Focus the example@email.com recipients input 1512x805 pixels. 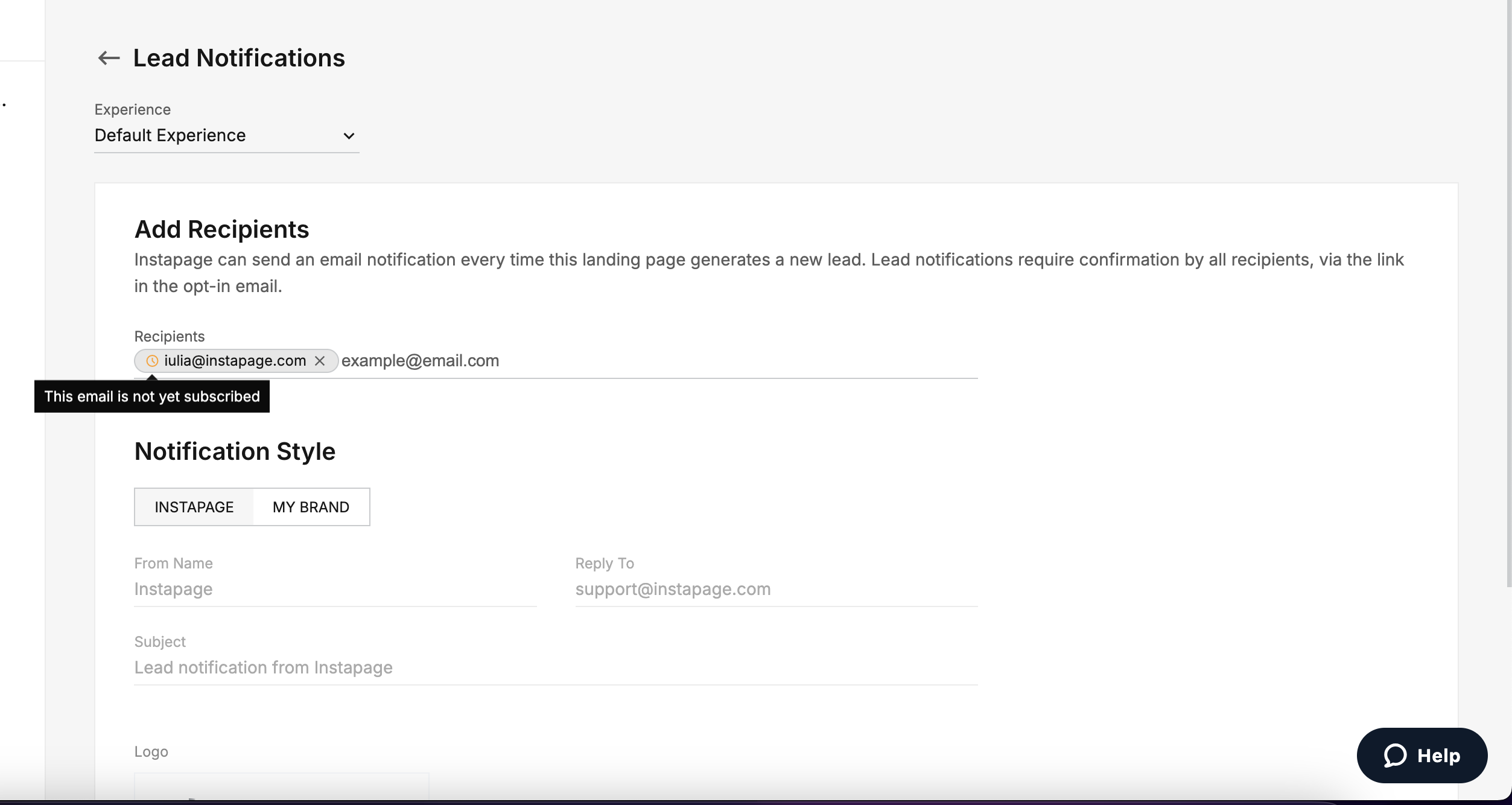659,361
